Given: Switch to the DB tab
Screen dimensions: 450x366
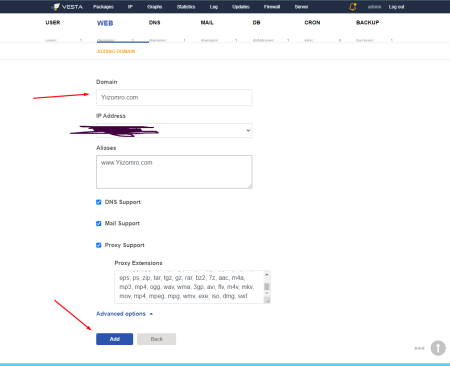Looking at the screenshot, I should pos(256,23).
